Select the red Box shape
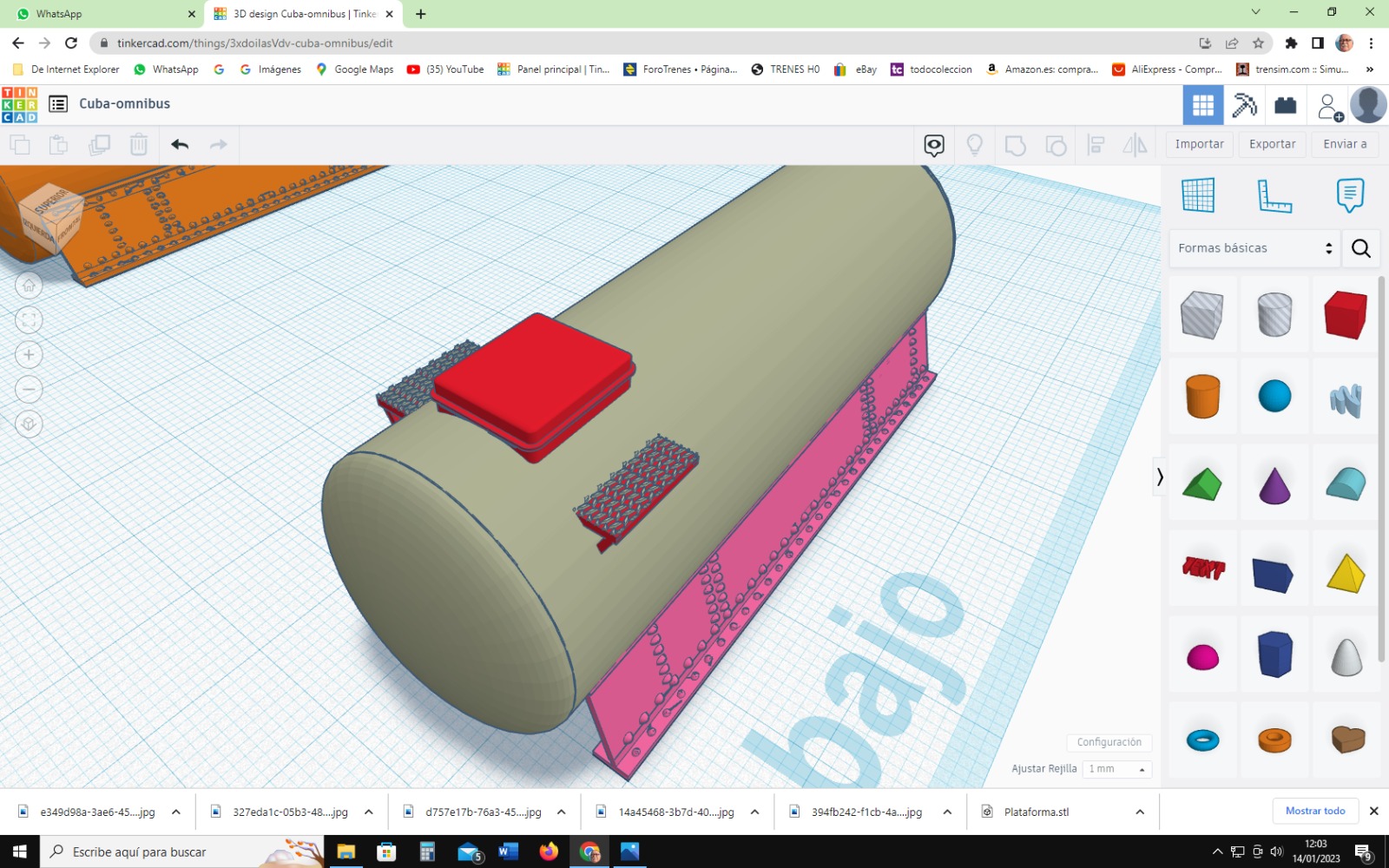The image size is (1389, 868). [1346, 314]
